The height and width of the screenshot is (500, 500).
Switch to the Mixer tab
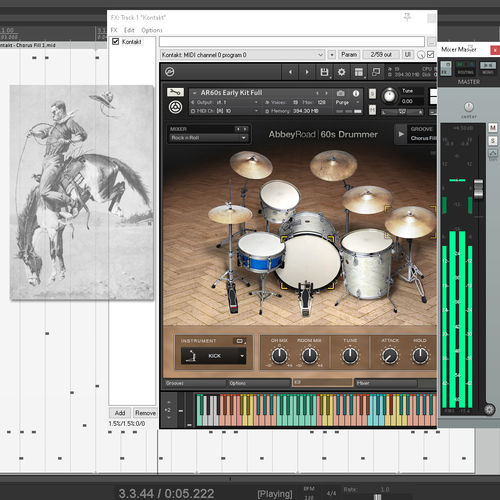386,383
